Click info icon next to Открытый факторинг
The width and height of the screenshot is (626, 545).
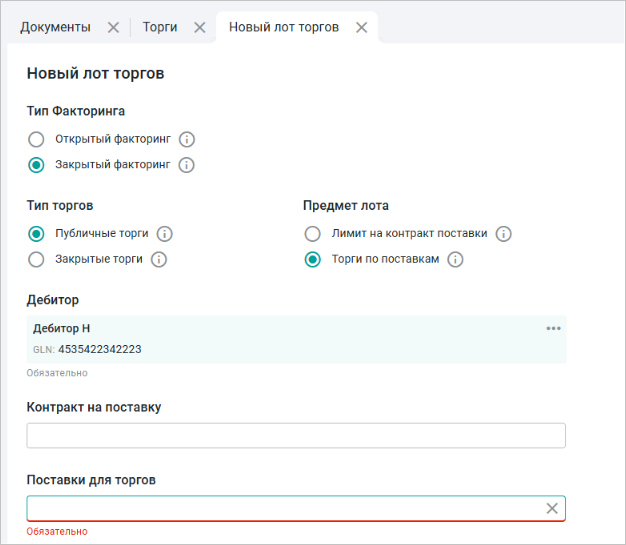[186, 140]
